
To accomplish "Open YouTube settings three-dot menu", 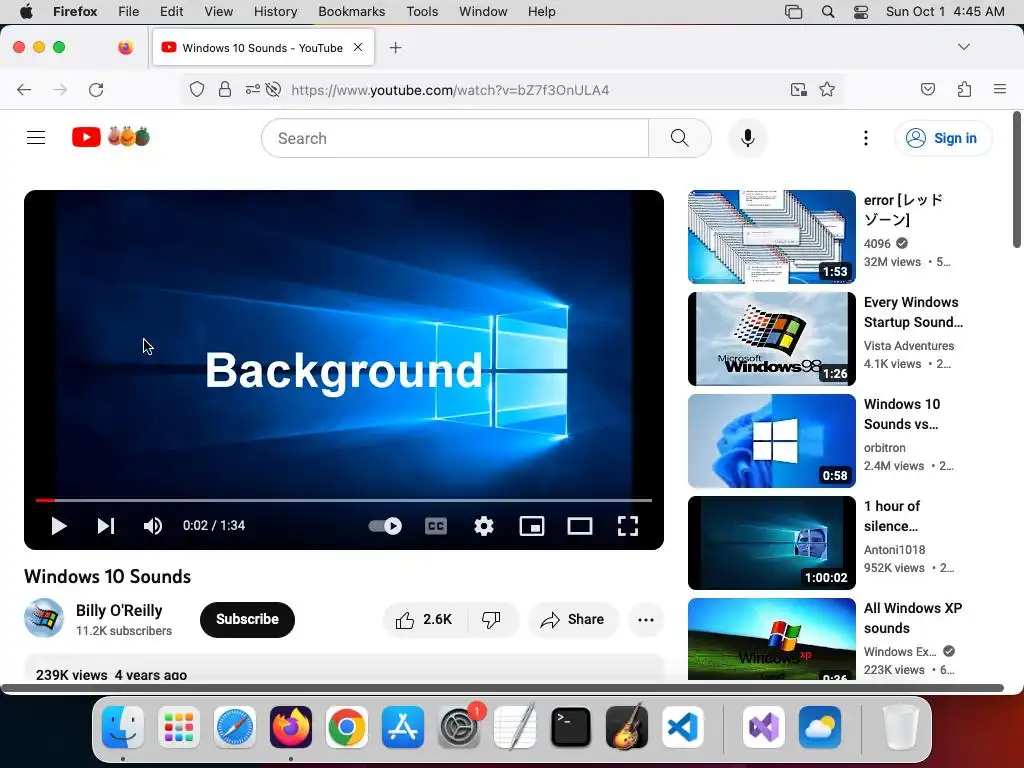I will [x=866, y=138].
